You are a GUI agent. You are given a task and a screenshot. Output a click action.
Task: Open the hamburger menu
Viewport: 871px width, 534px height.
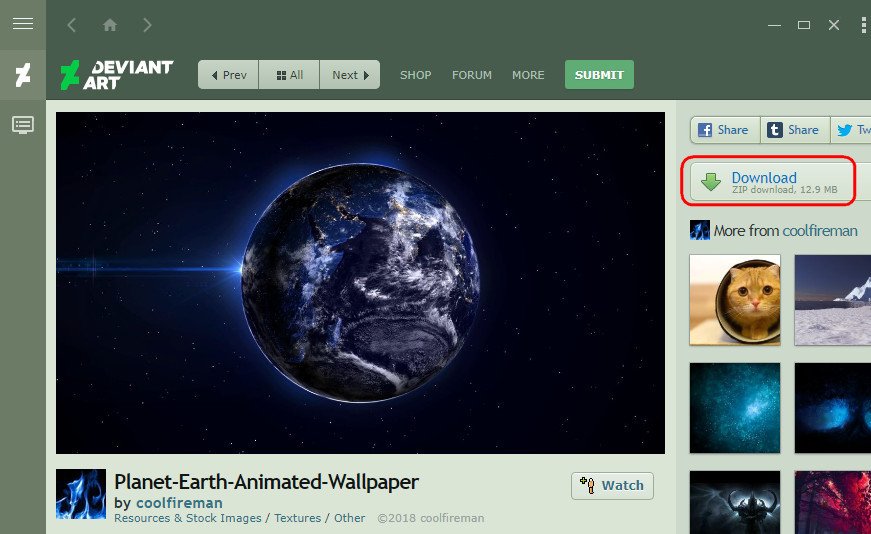[23, 24]
